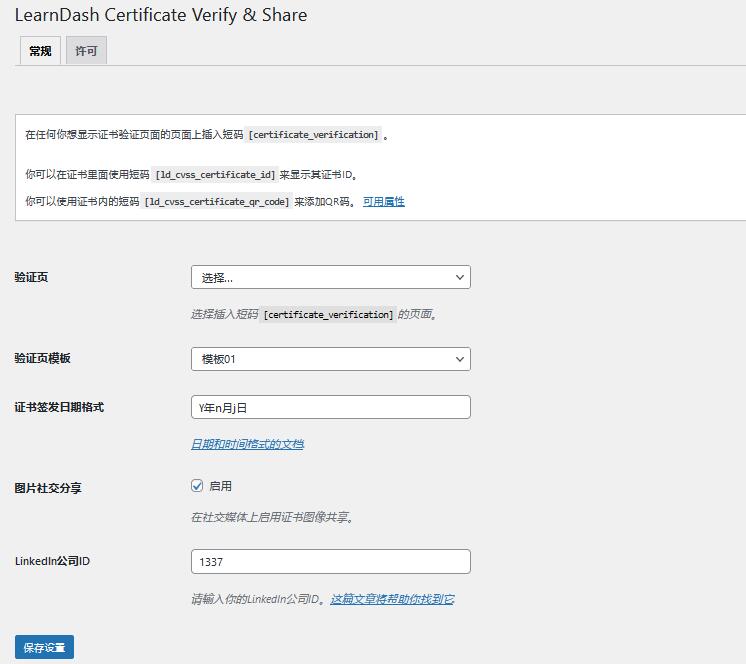This screenshot has height=664, width=746.
Task: Open the 验证页模板 dropdown showing 模板01
Action: 330,359
